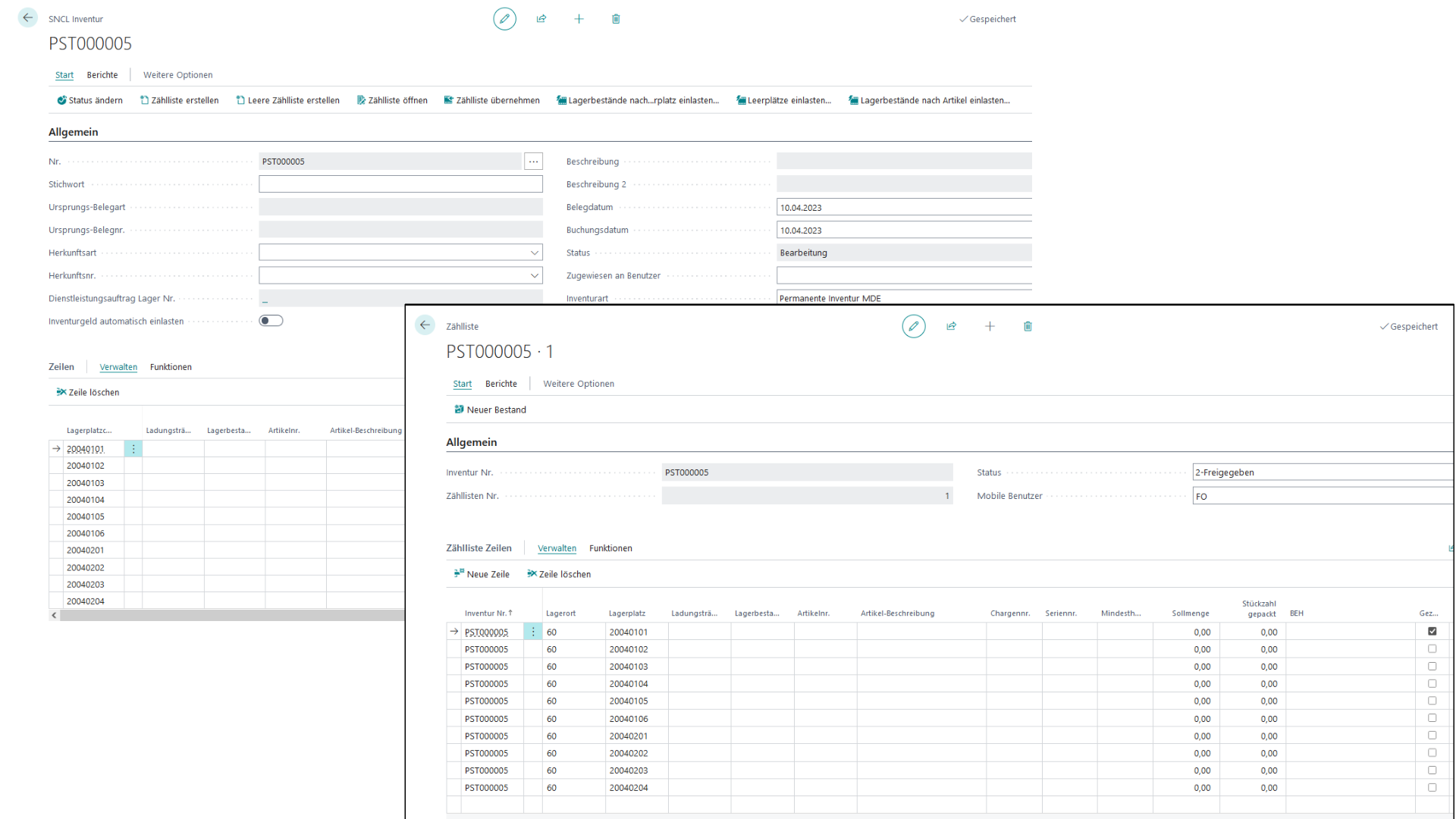This screenshot has width=1456, height=819.
Task: Open Funktionen tab in Zählliste Zeilen
Action: pos(610,548)
